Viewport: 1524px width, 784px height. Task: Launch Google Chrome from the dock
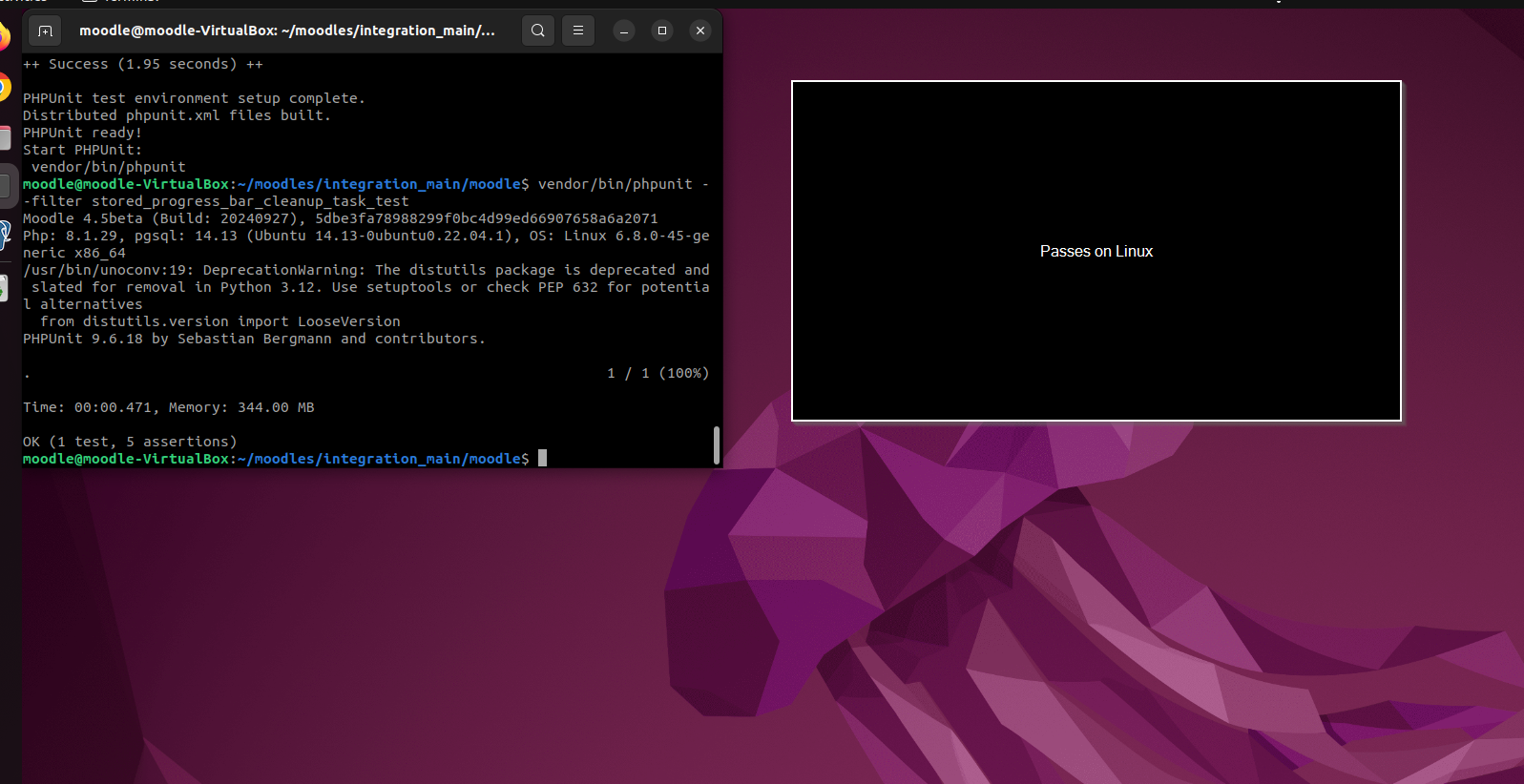(x=4, y=88)
